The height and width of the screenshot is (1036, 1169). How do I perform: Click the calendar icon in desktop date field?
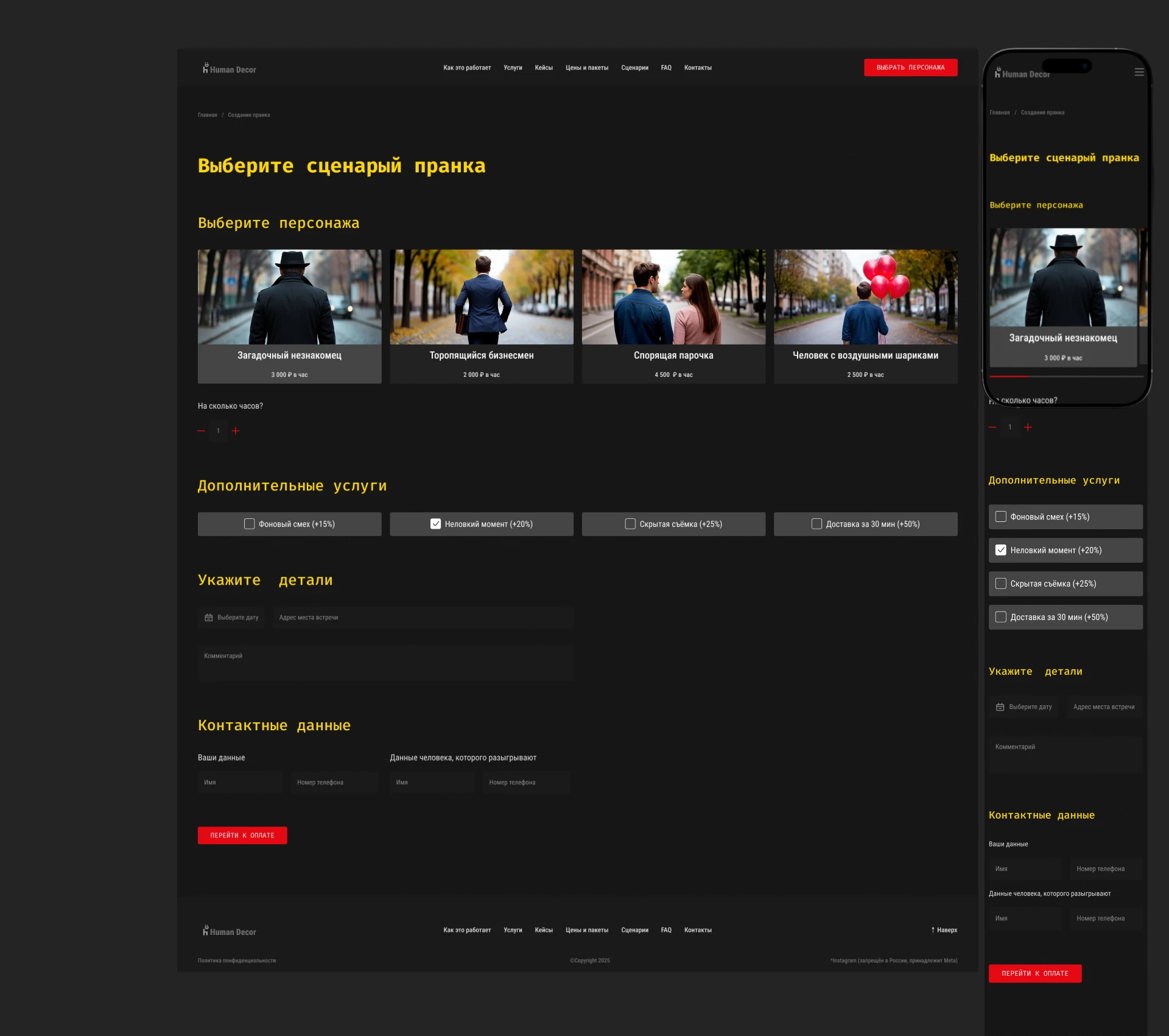point(208,618)
